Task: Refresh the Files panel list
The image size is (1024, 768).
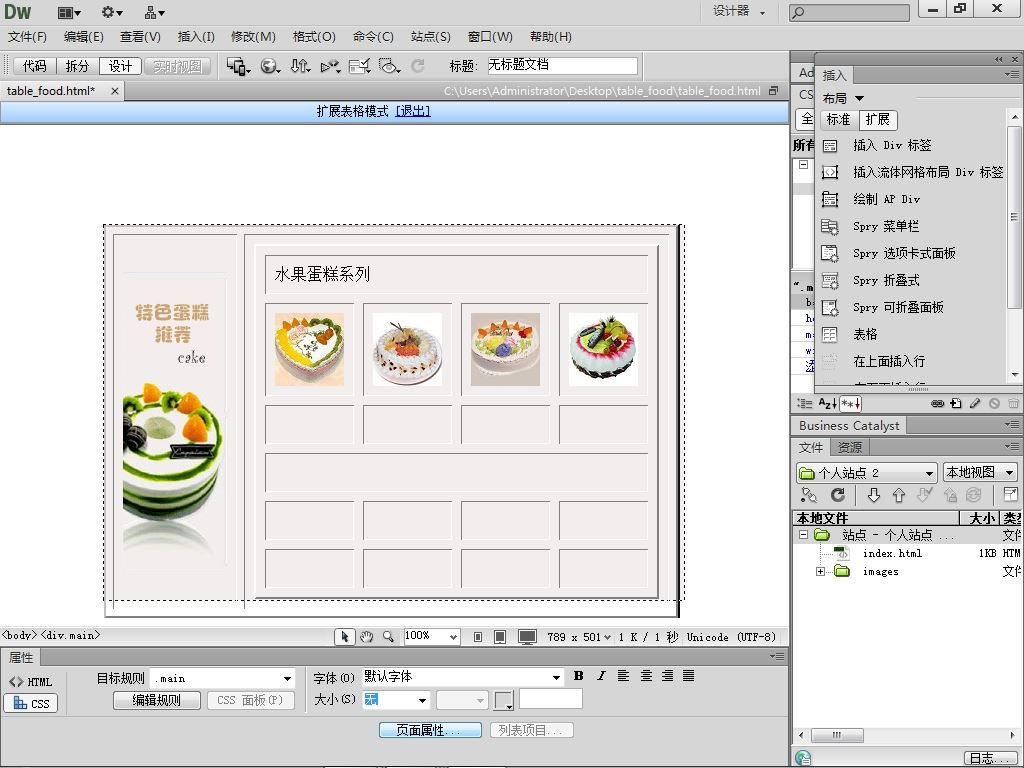Action: [x=838, y=495]
